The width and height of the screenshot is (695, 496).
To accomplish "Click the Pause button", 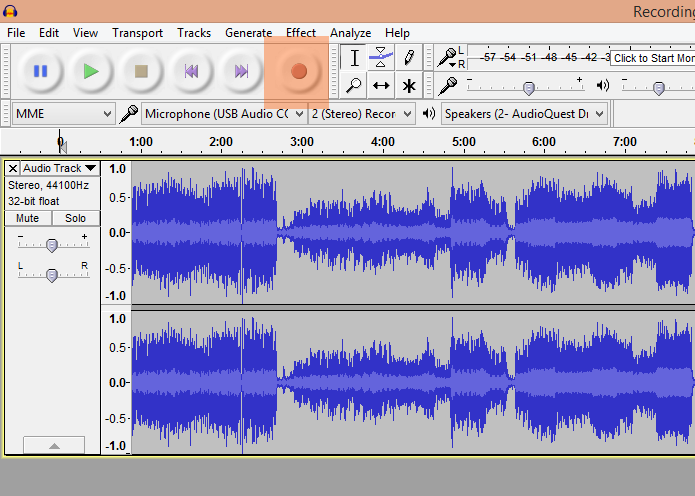I will (40, 71).
